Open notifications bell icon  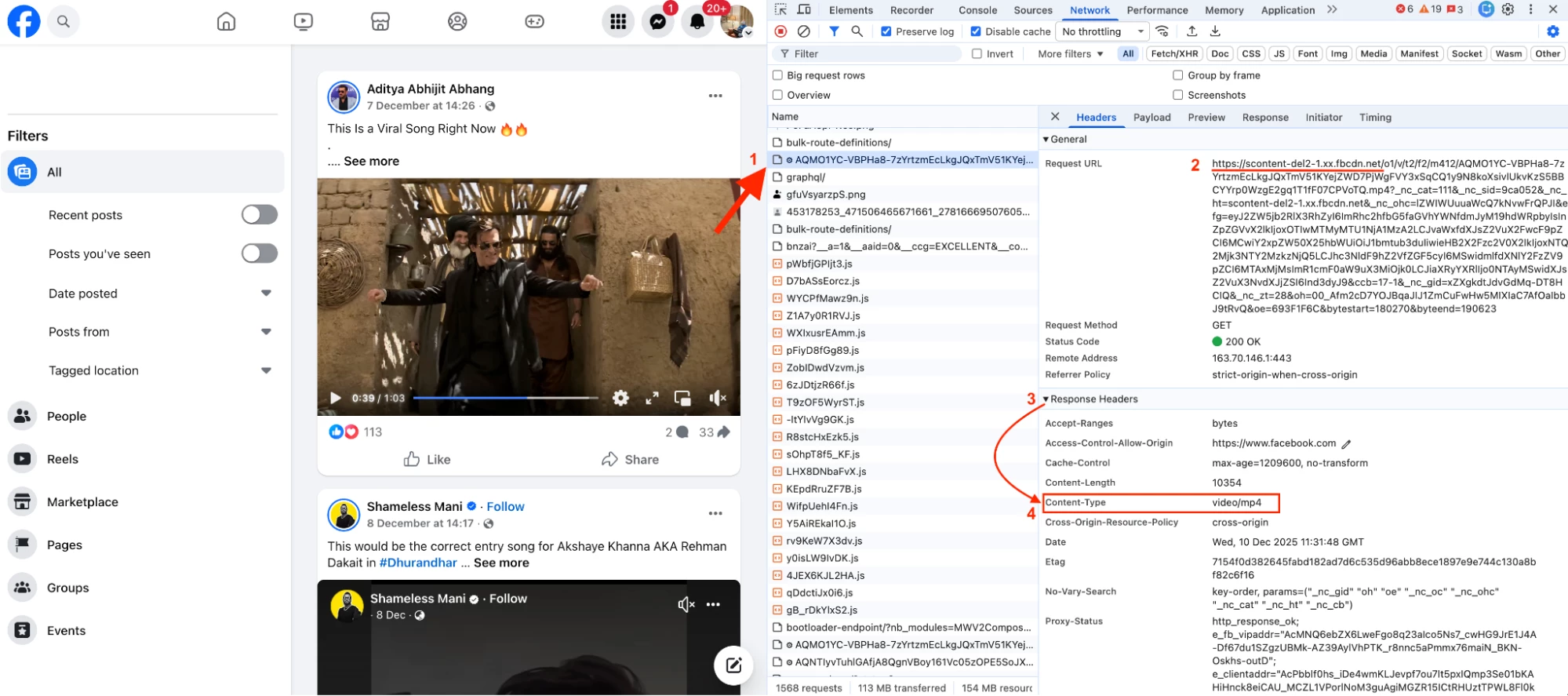pos(697,22)
